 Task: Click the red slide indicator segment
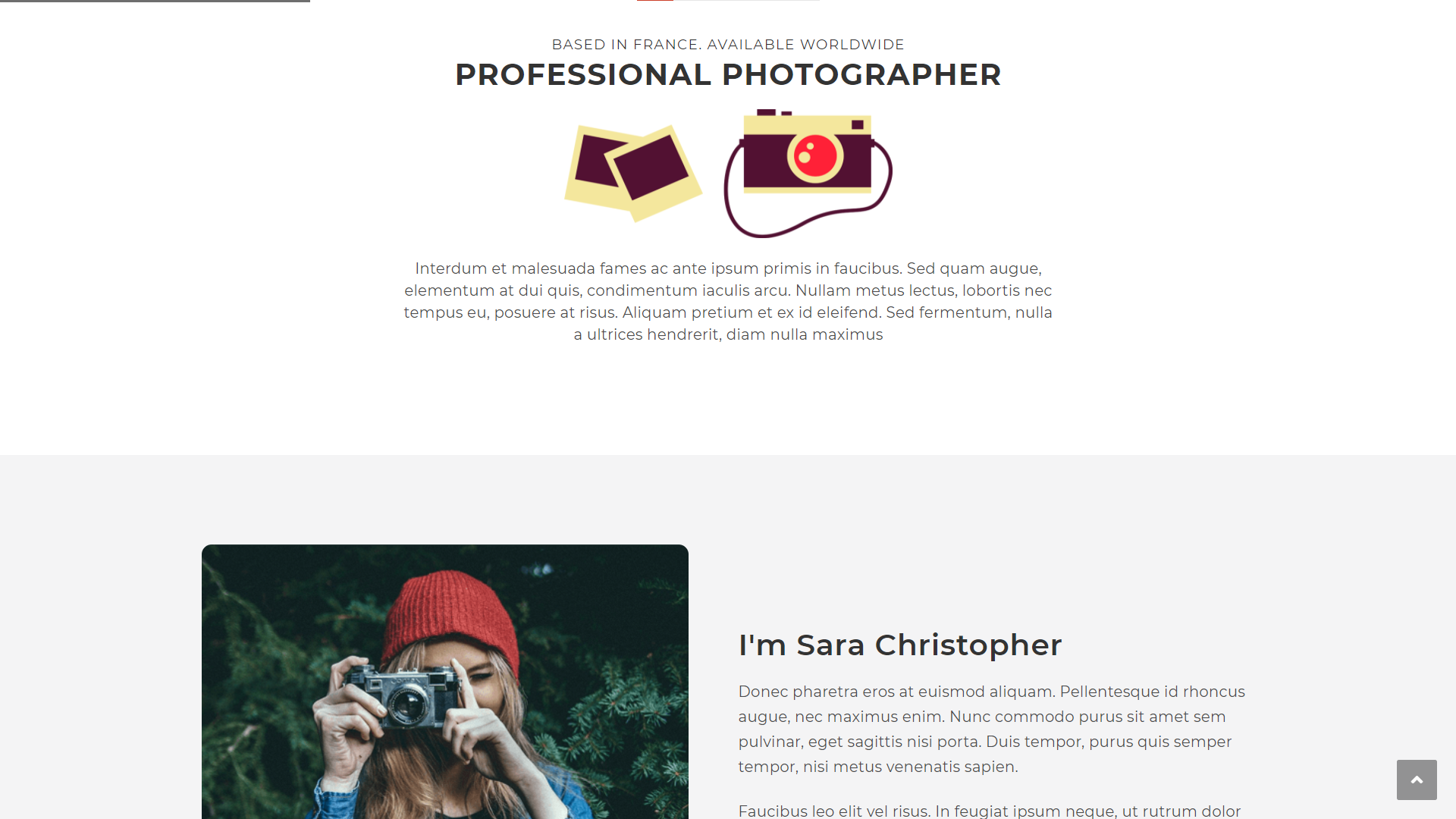click(655, 1)
